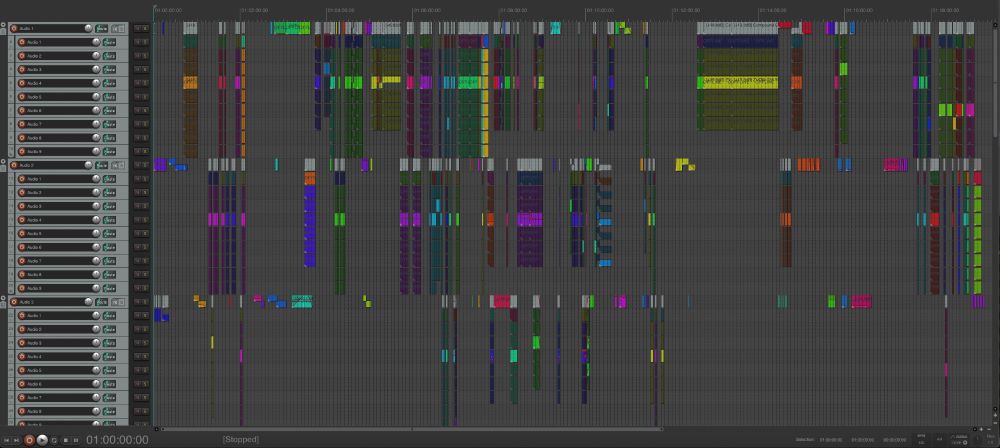Arm the second folder track for recording
The height and width of the screenshot is (448, 1000).
pyautogui.click(x=13, y=165)
